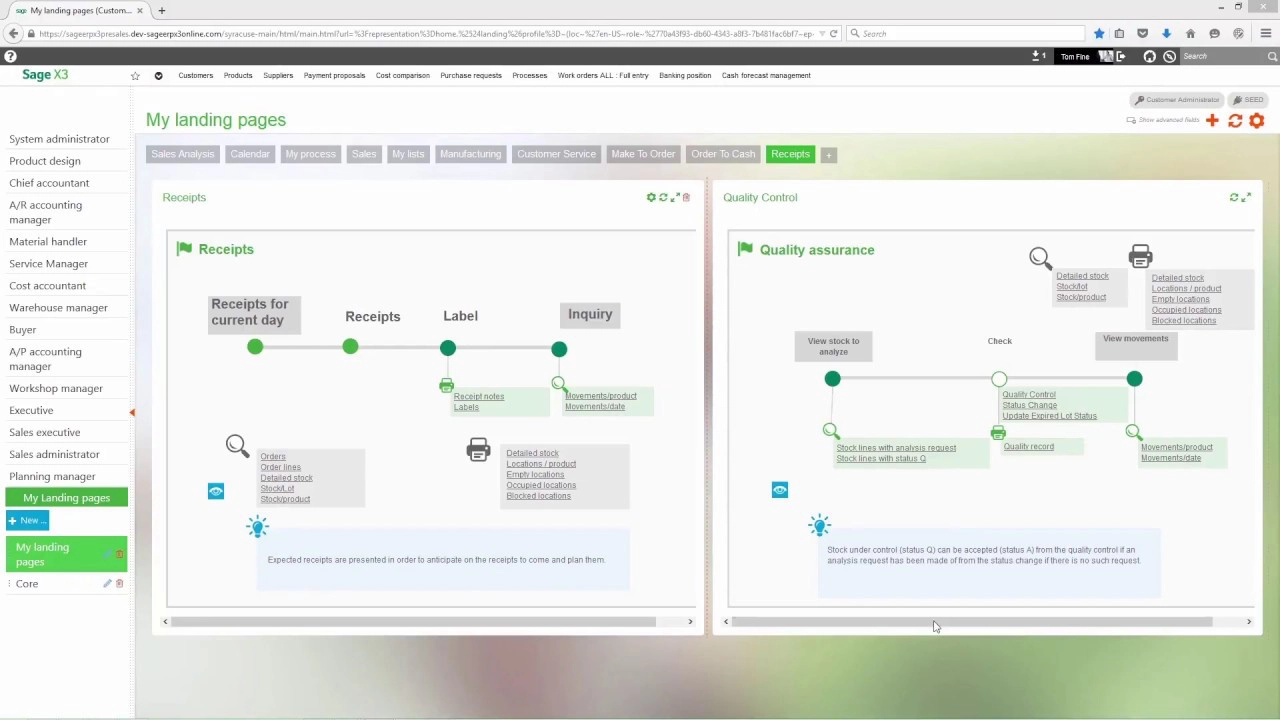Collapse the left sidebar with the red arrow
Image resolution: width=1280 pixels, height=720 pixels.
tap(131, 412)
